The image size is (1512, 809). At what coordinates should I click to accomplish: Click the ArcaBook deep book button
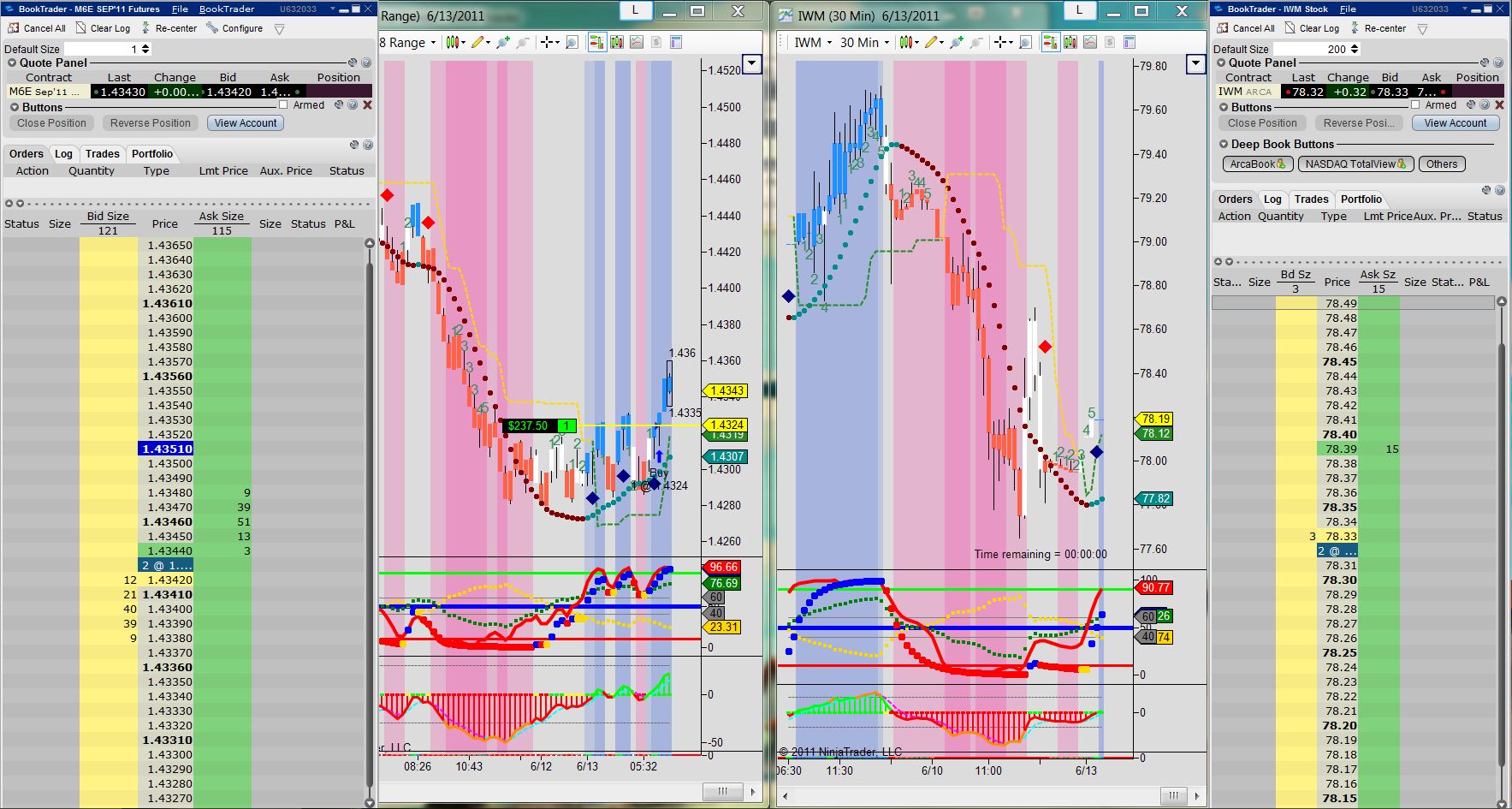(1257, 164)
